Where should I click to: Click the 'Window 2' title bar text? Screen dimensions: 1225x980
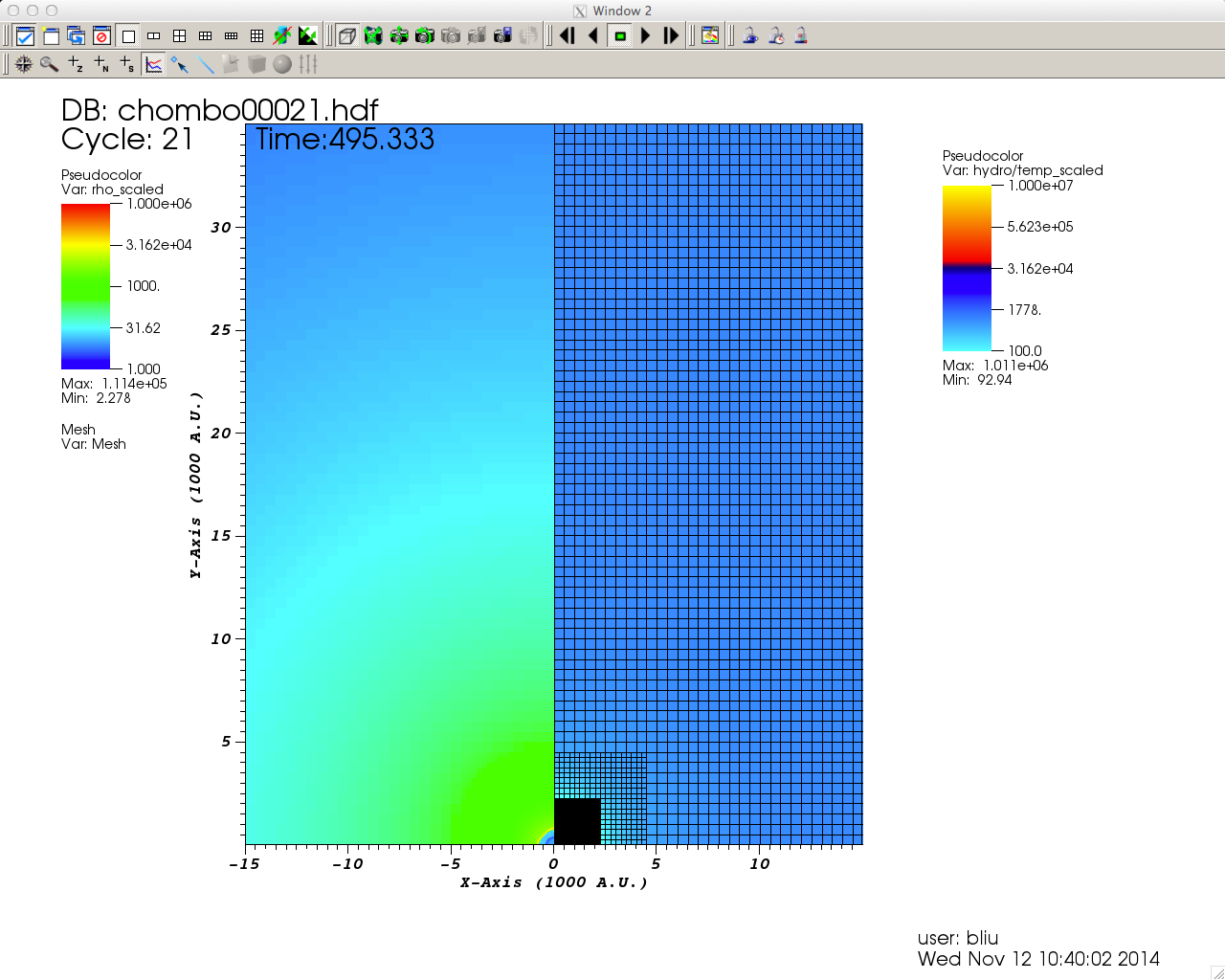622,11
